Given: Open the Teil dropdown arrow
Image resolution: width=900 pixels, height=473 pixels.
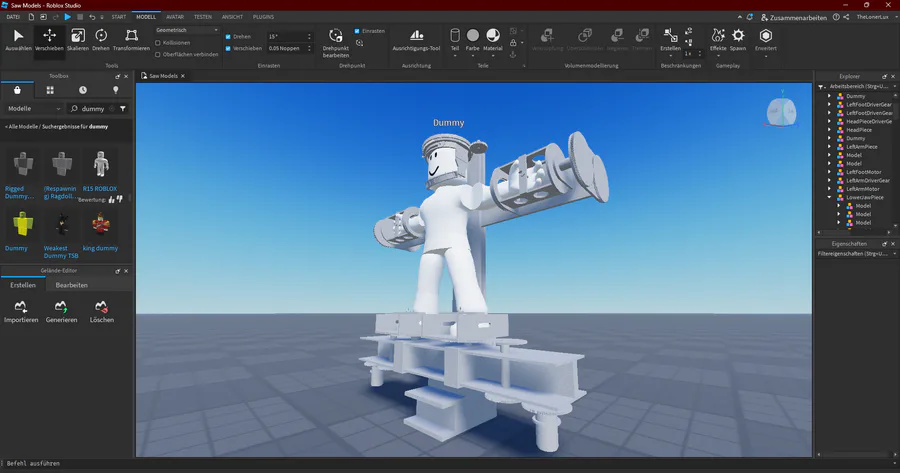Looking at the screenshot, I should [455, 56].
